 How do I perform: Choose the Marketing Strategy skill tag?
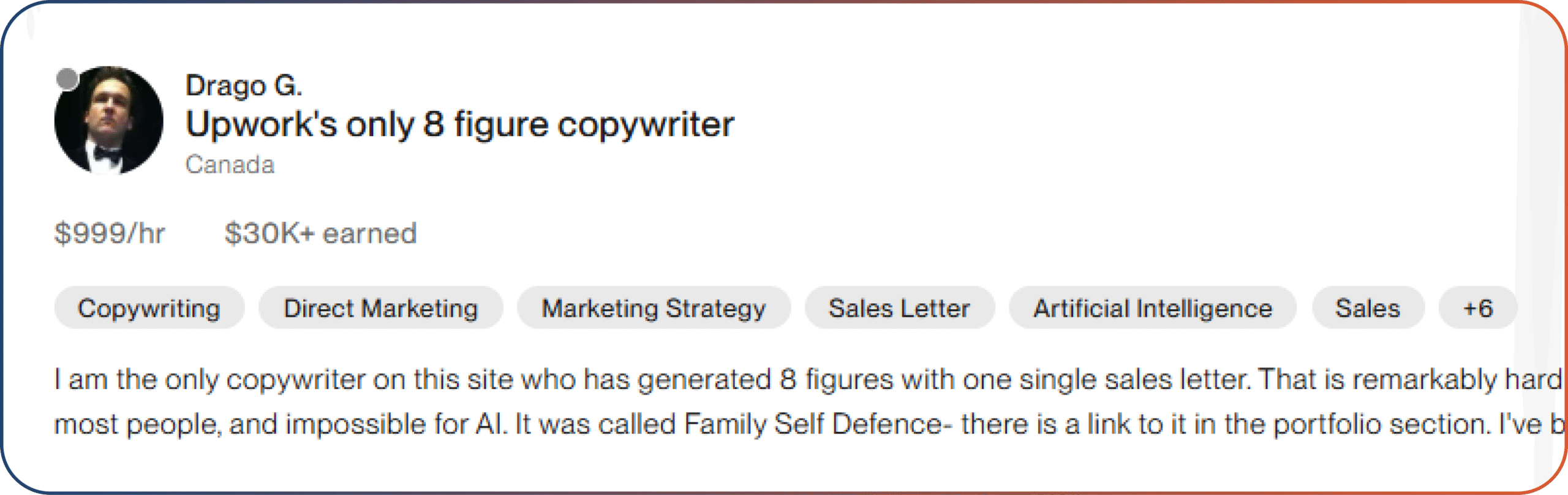tap(654, 308)
